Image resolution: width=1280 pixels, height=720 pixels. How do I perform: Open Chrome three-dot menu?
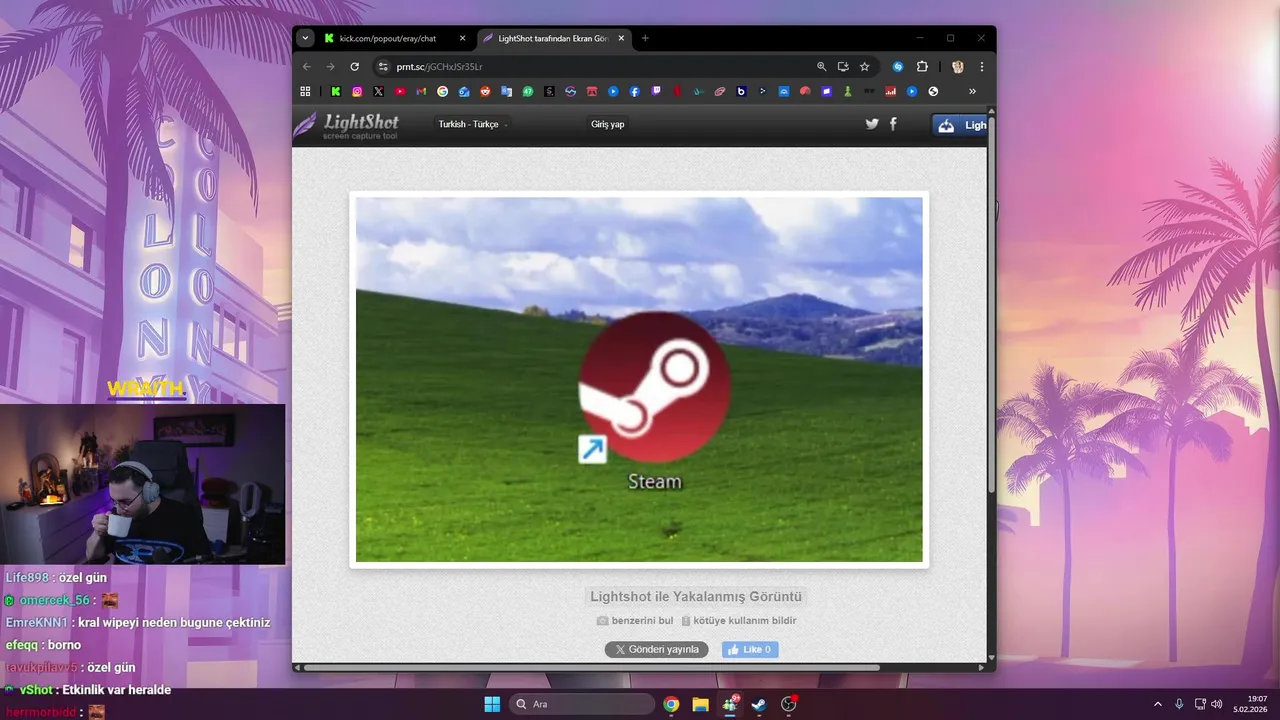[982, 66]
